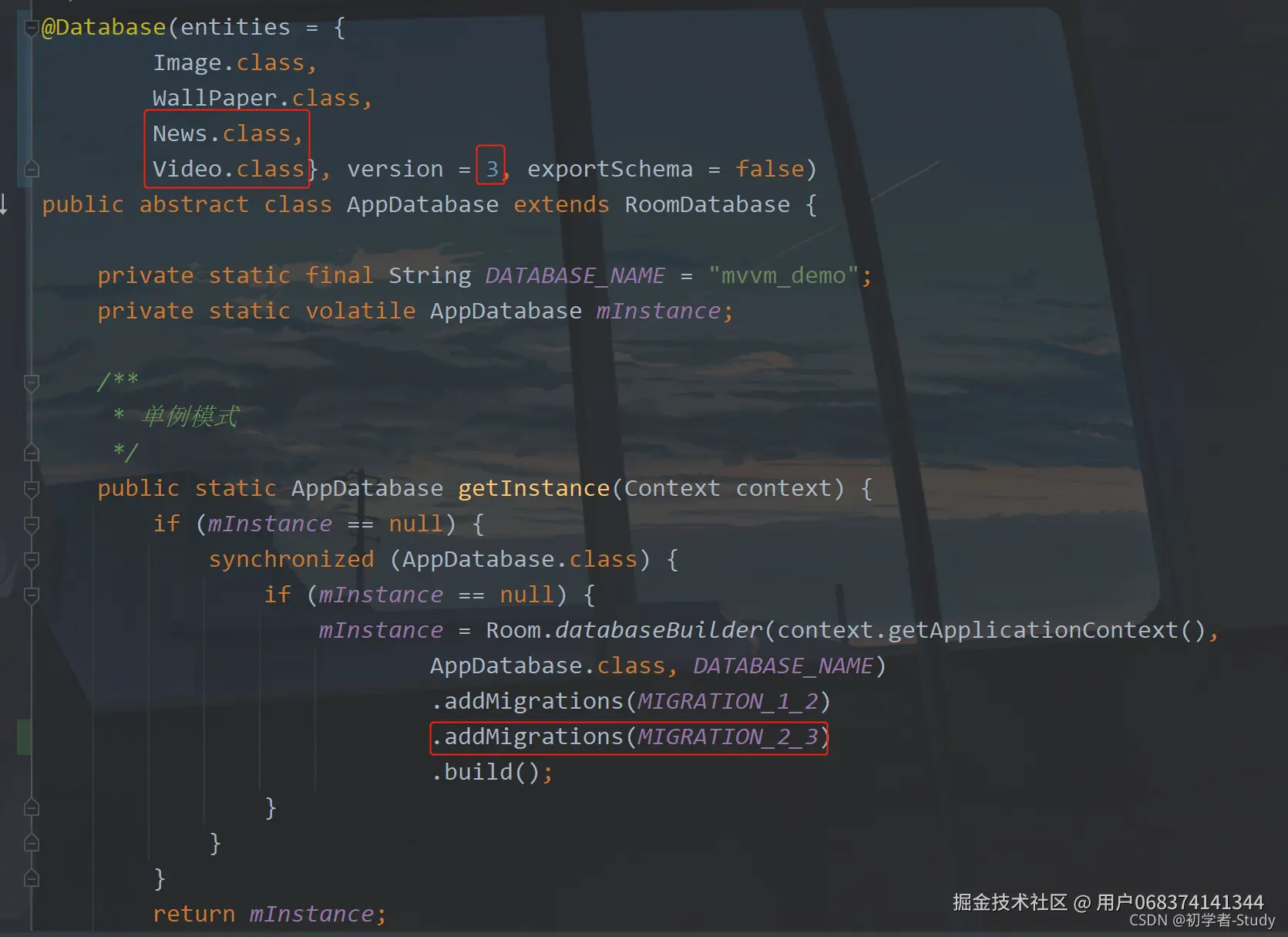Image resolution: width=1288 pixels, height=937 pixels.
Task: Click the extends keyword
Action: point(561,204)
